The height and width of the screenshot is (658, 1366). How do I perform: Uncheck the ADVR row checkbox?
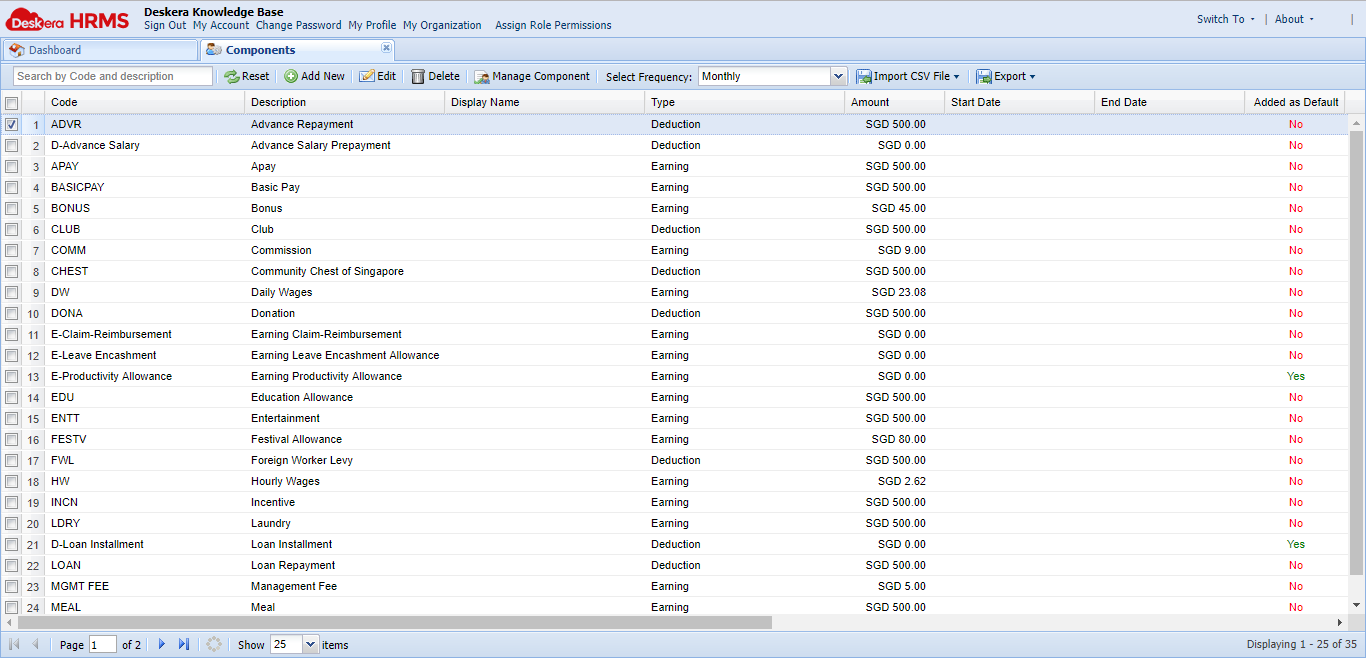tap(11, 125)
